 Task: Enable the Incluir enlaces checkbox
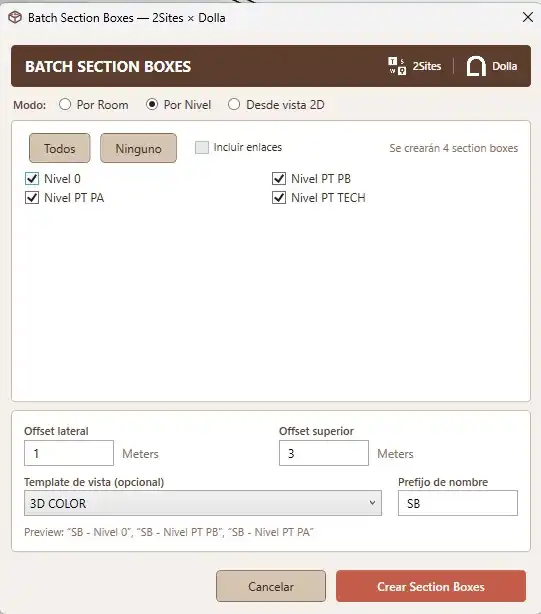[x=202, y=147]
